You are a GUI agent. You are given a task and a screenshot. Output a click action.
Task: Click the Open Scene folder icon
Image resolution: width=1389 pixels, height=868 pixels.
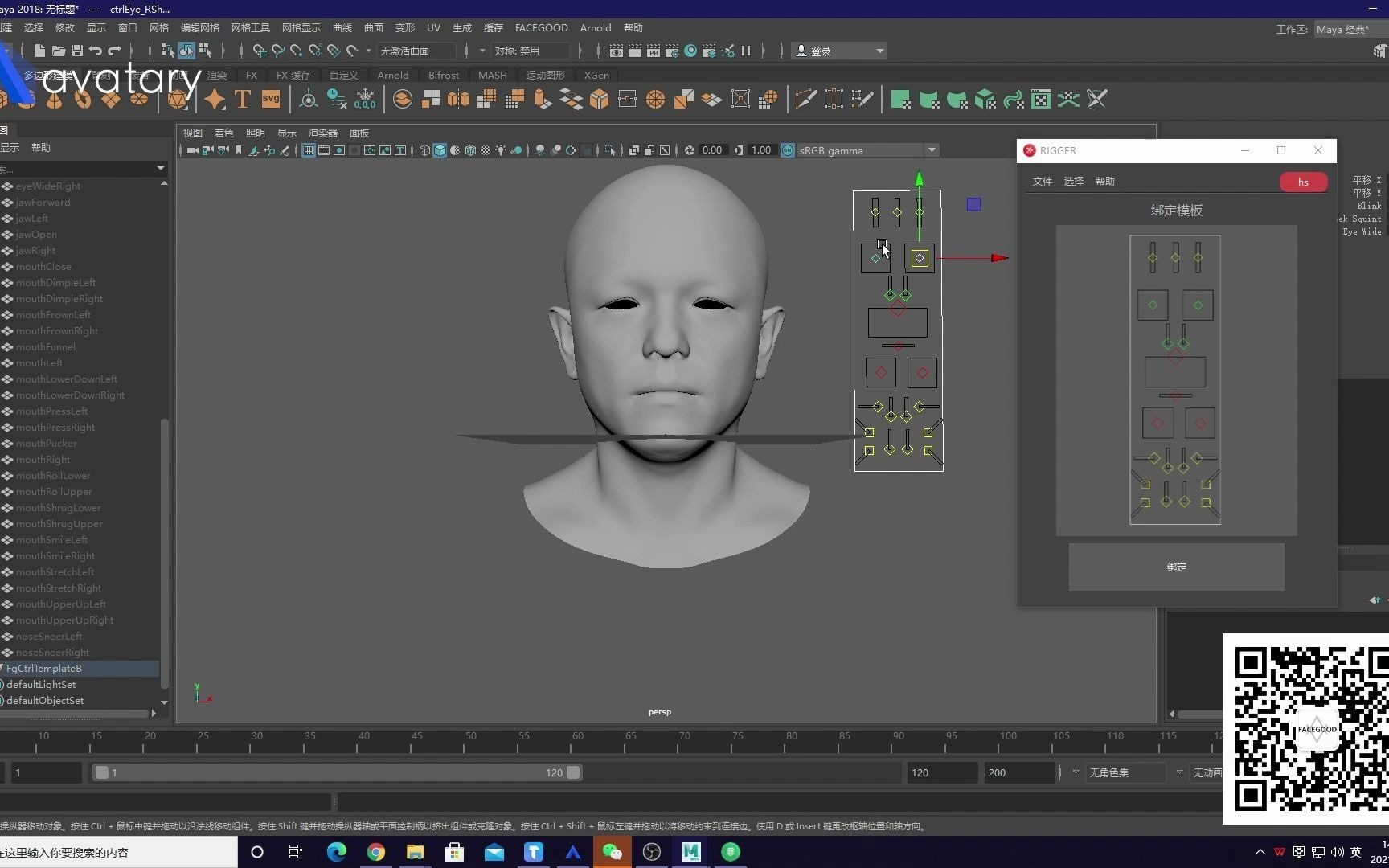[x=58, y=51]
